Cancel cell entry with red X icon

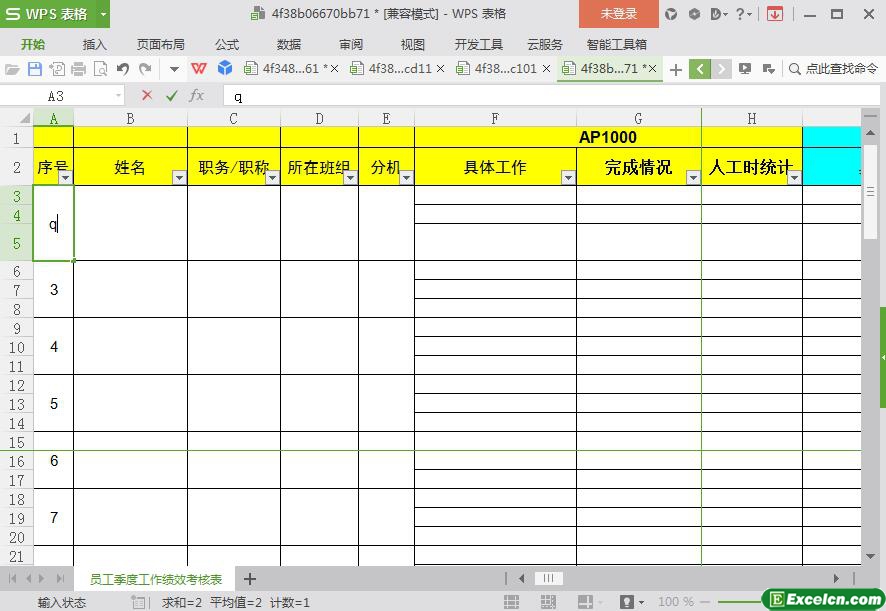coord(147,96)
